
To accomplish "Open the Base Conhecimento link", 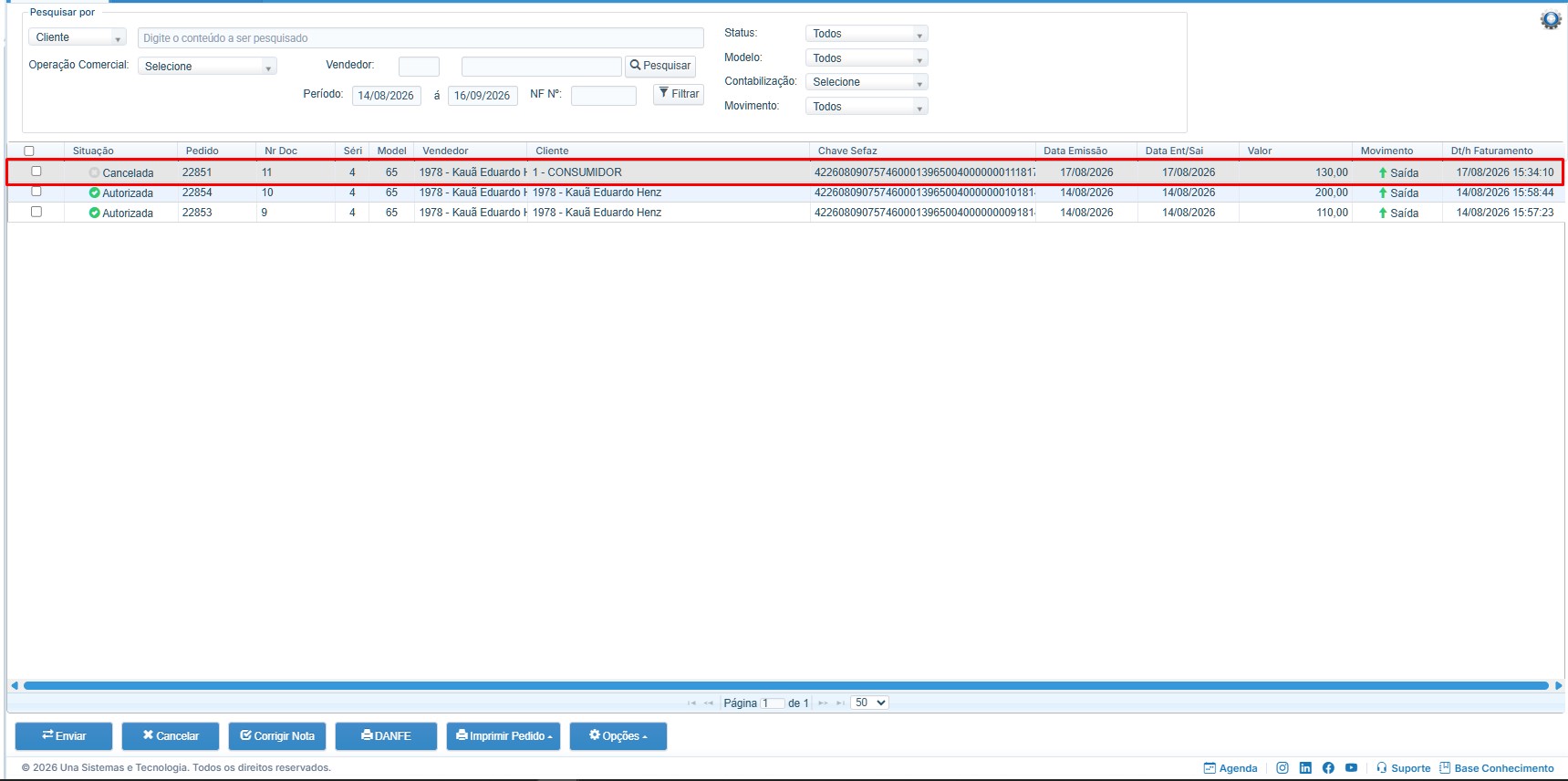I will click(x=1497, y=768).
